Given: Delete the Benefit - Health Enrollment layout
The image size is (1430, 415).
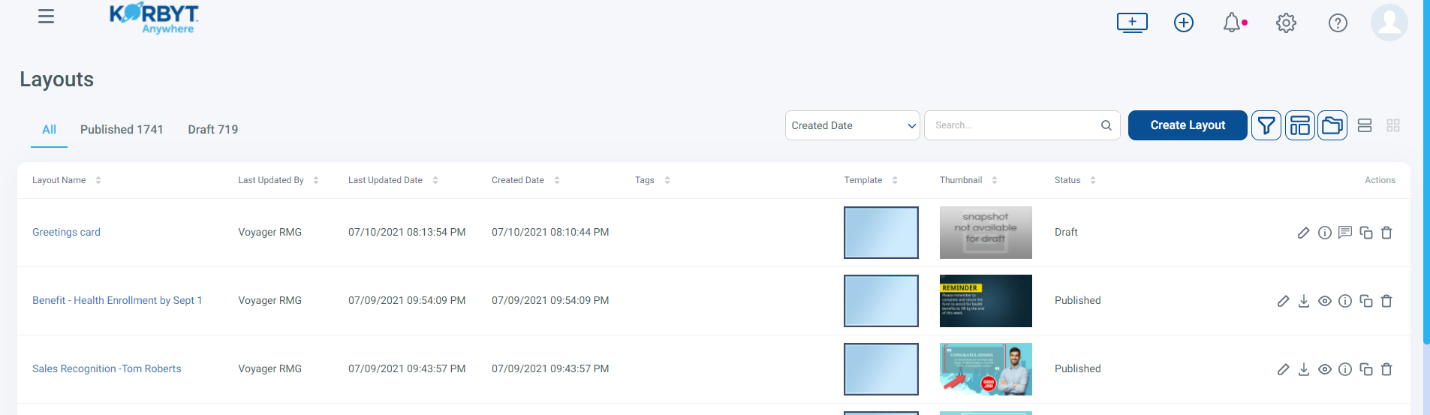Looking at the screenshot, I should [1386, 300].
